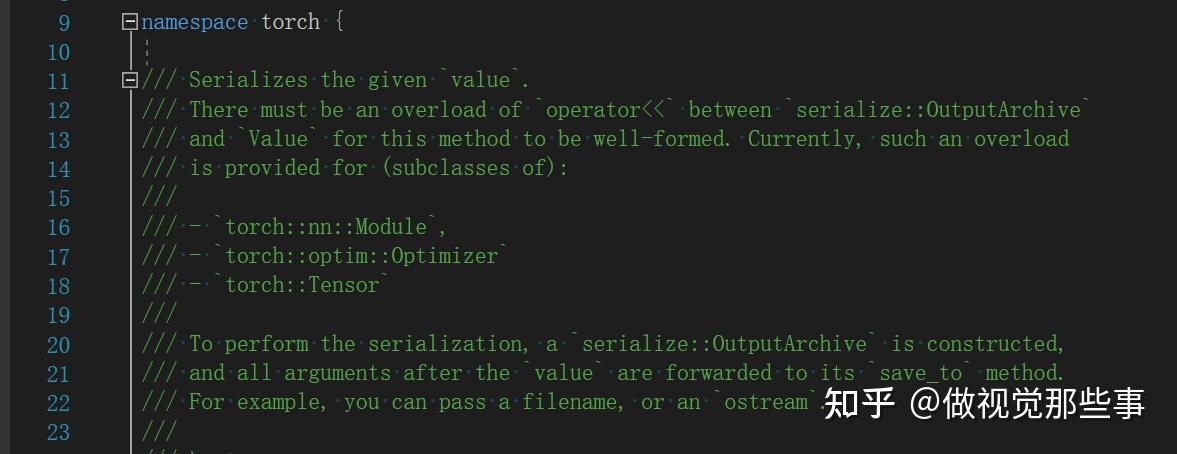Screen dimensions: 1177x454
Task: Click line number 14 in the gutter
Action: (x=58, y=168)
